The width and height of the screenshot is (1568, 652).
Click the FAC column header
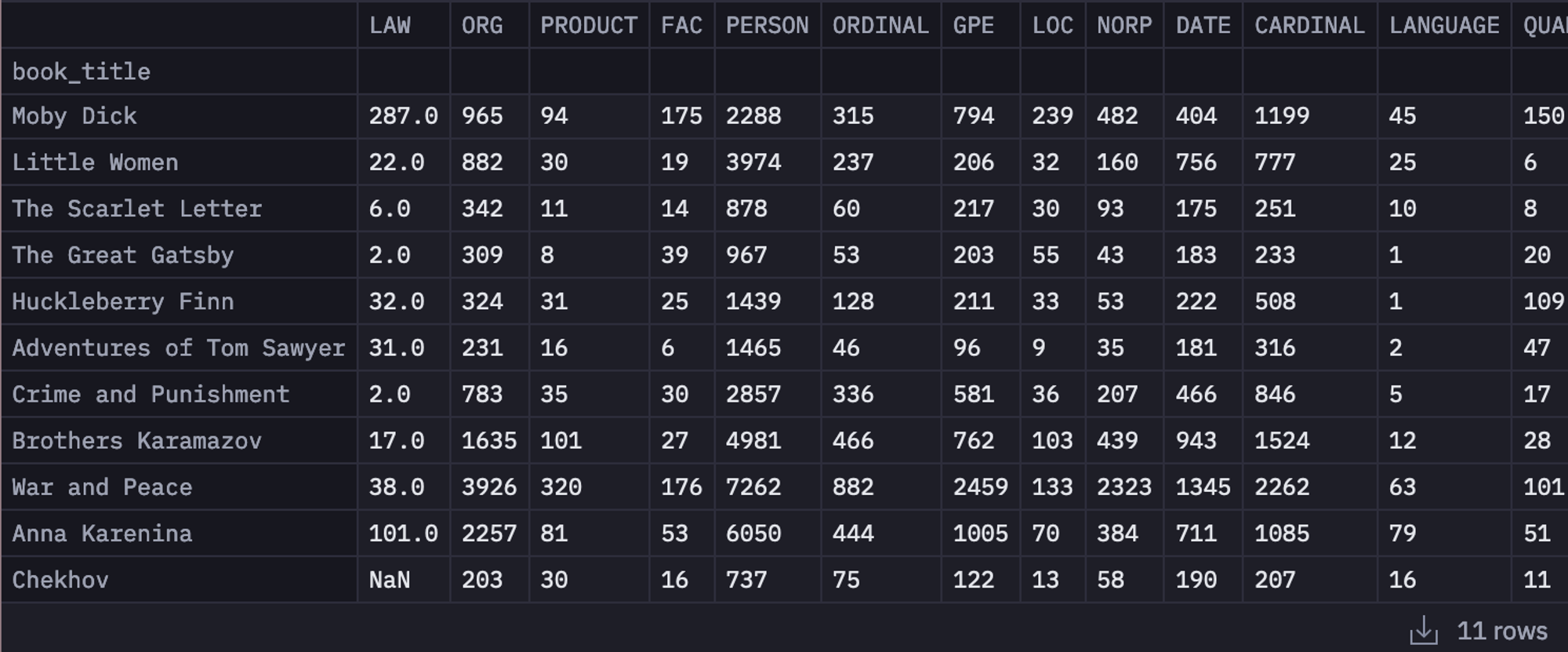pos(681,25)
